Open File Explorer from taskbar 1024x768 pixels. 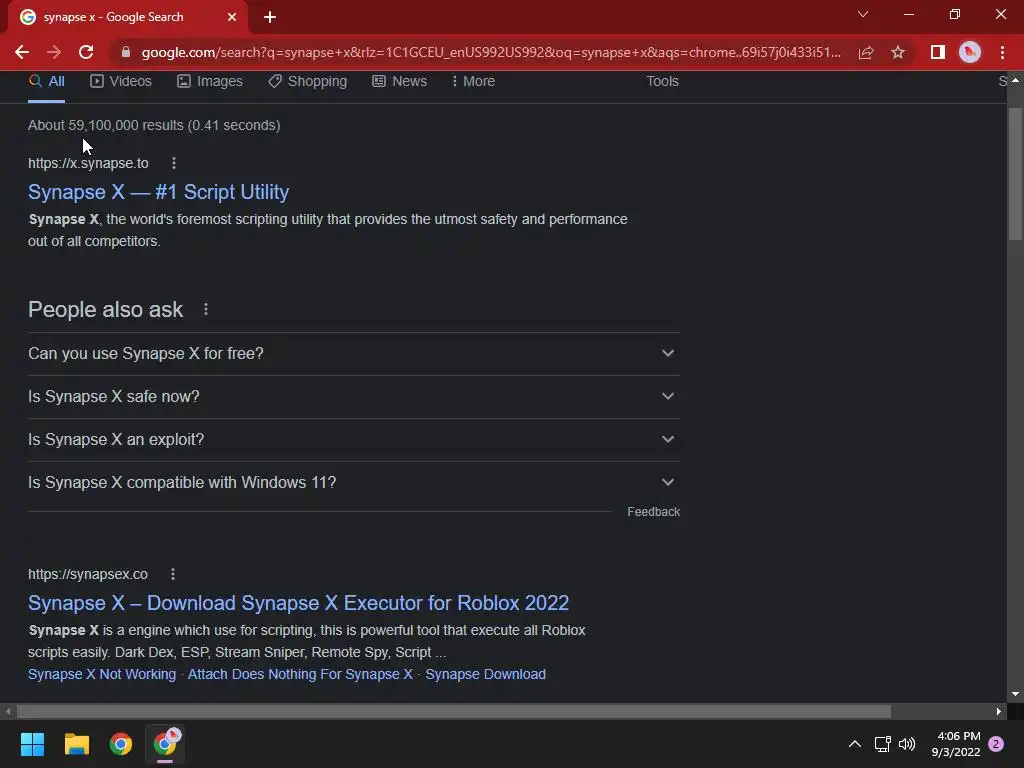(76, 744)
